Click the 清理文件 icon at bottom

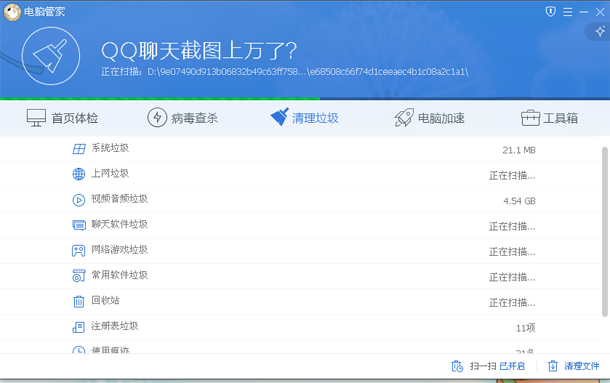553,366
